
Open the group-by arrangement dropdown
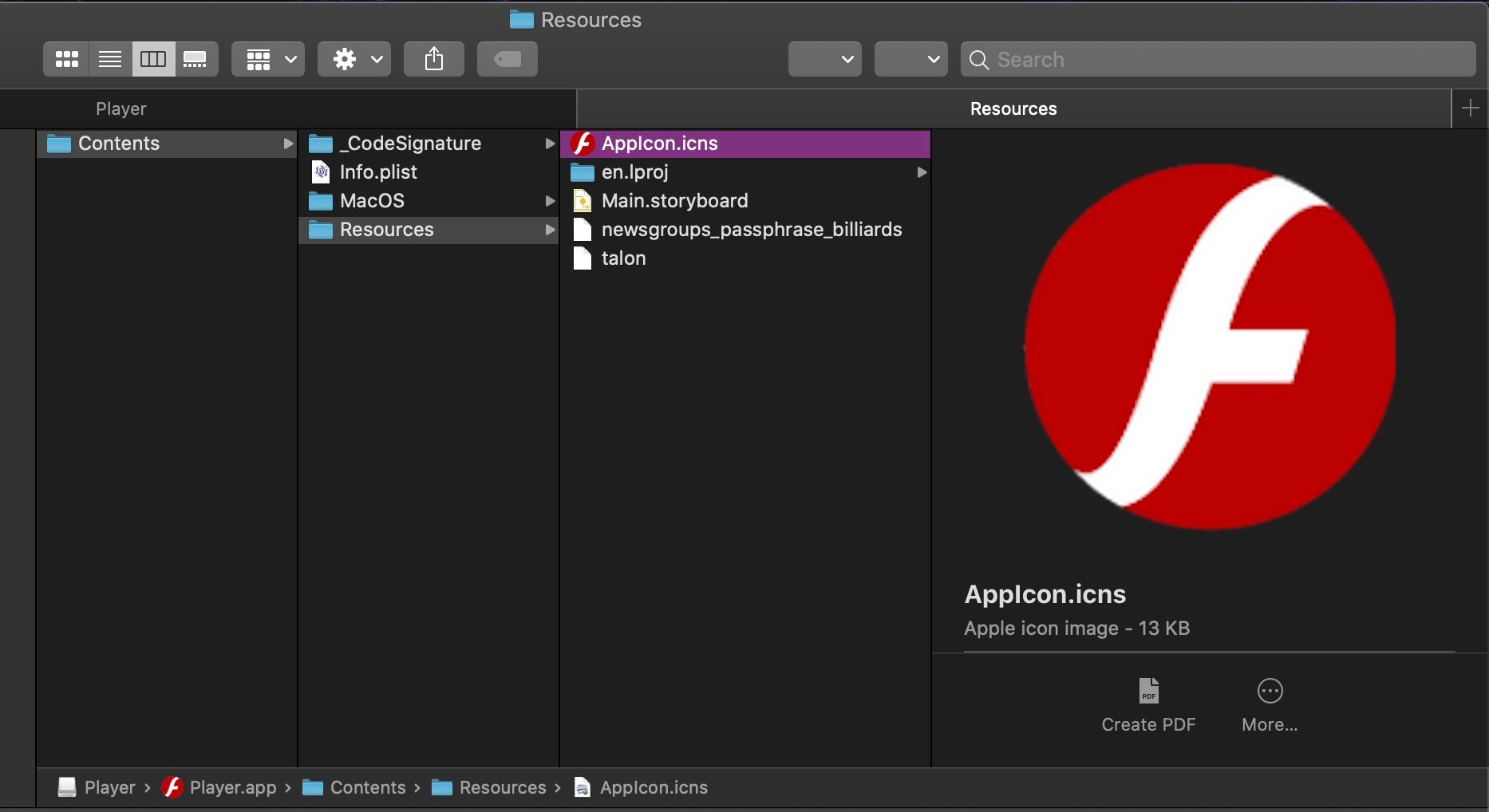tap(268, 59)
